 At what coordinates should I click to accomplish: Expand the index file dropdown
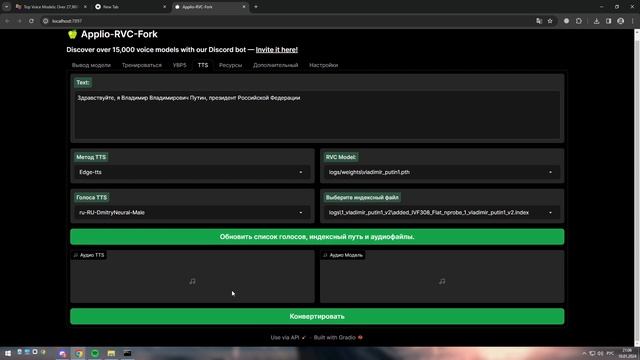click(x=550, y=213)
